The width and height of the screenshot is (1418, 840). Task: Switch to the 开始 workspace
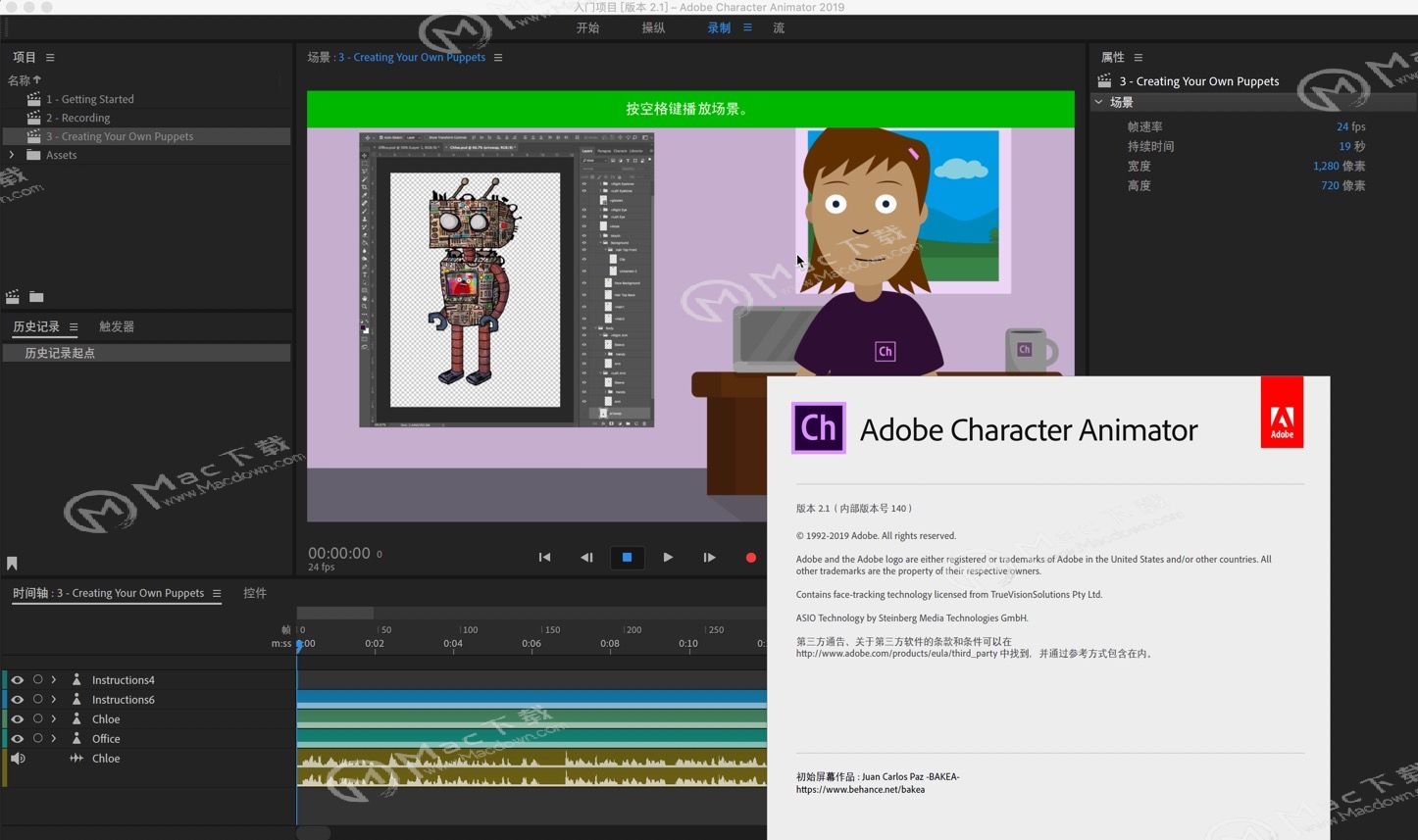(x=587, y=27)
